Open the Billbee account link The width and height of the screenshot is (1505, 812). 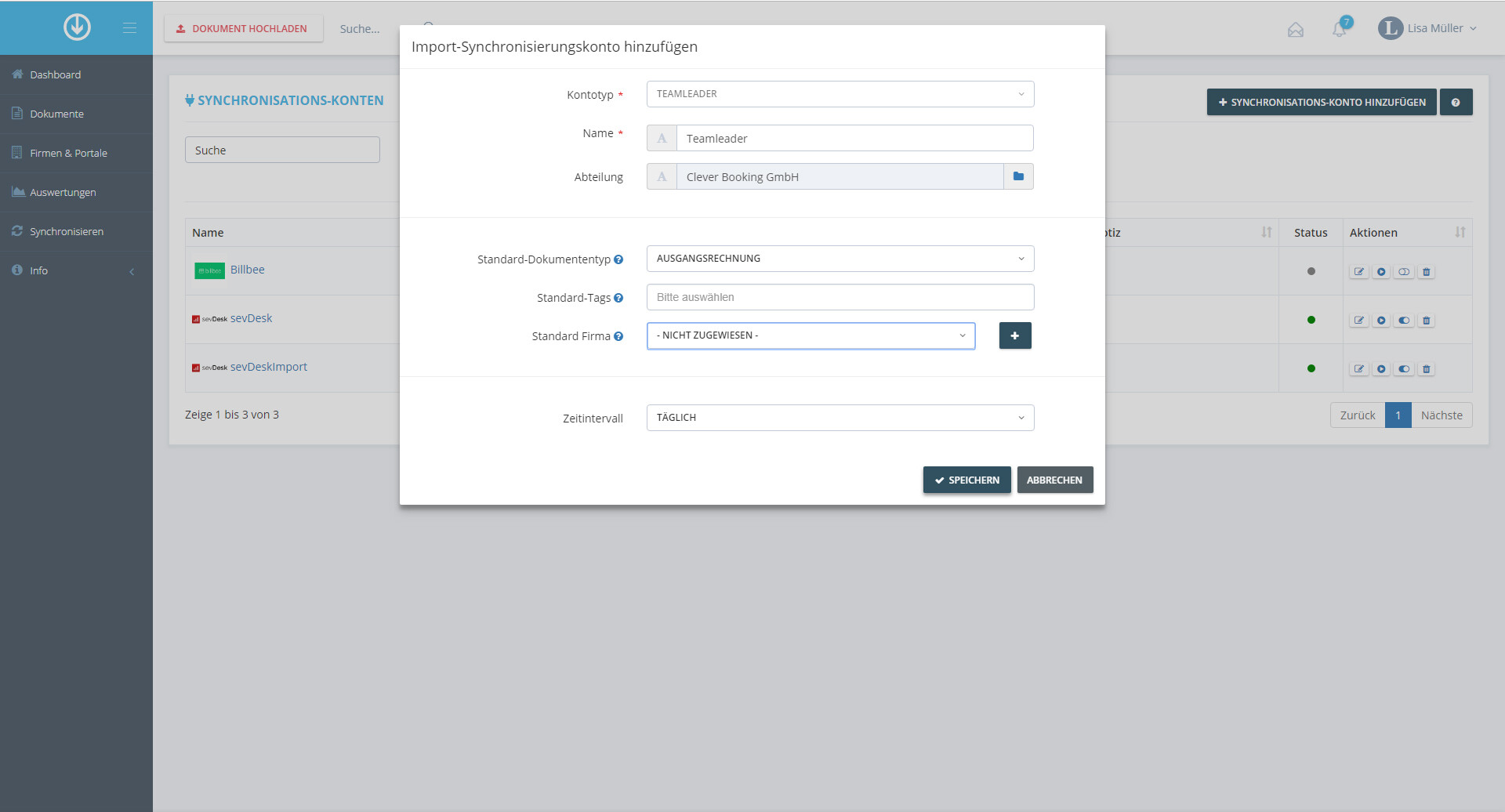(248, 270)
